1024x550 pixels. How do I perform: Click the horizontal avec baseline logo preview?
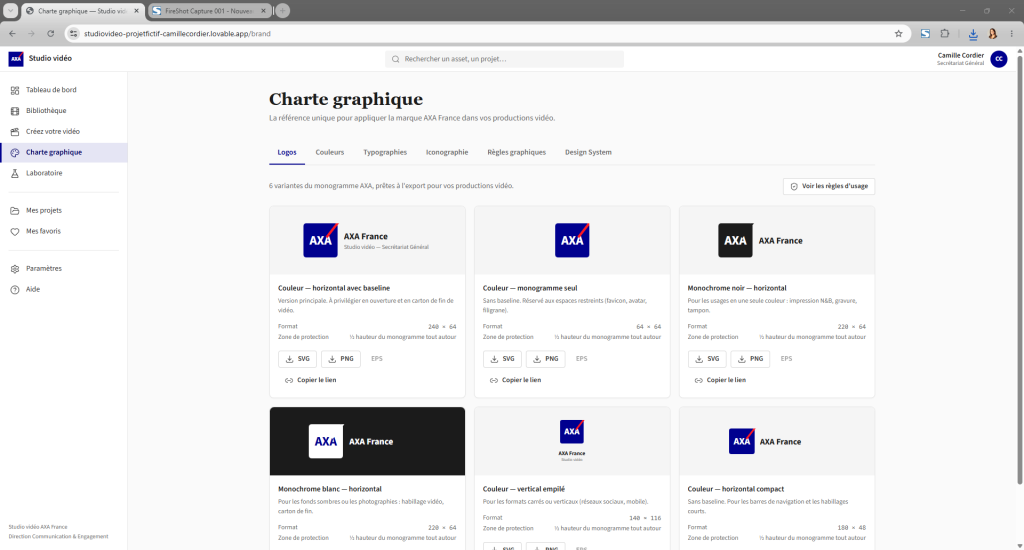[x=367, y=240]
